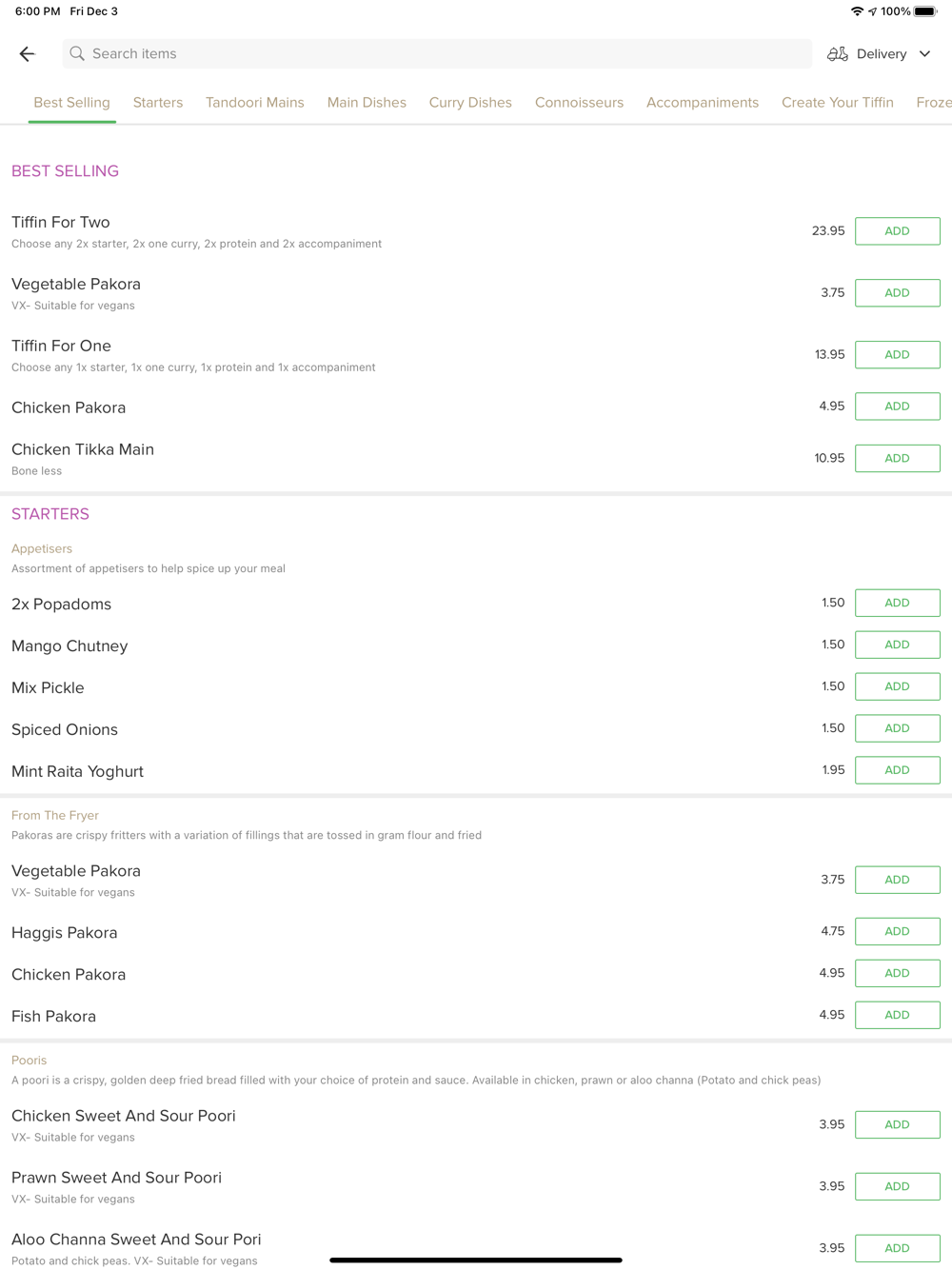The image size is (952, 1270).
Task: Add Fish Pakora to order
Action: pos(898,1015)
